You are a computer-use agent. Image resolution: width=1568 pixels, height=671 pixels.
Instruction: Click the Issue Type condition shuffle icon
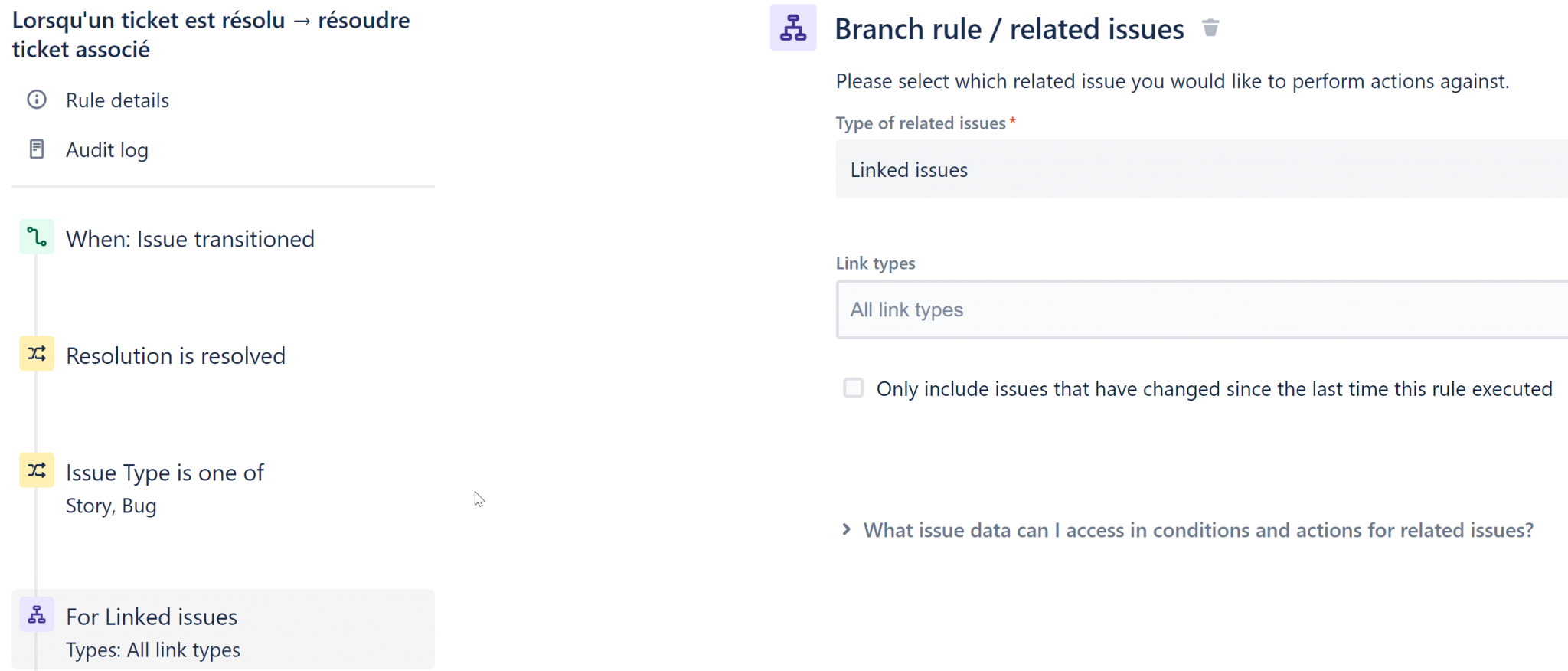37,470
